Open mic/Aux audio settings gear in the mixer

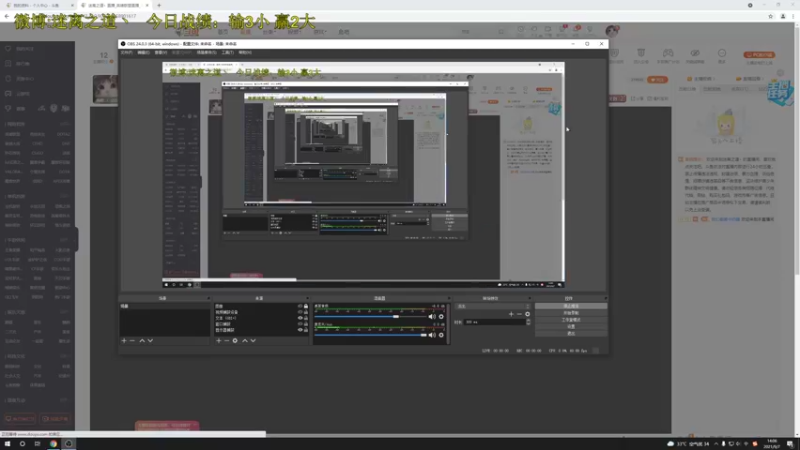[441, 335]
